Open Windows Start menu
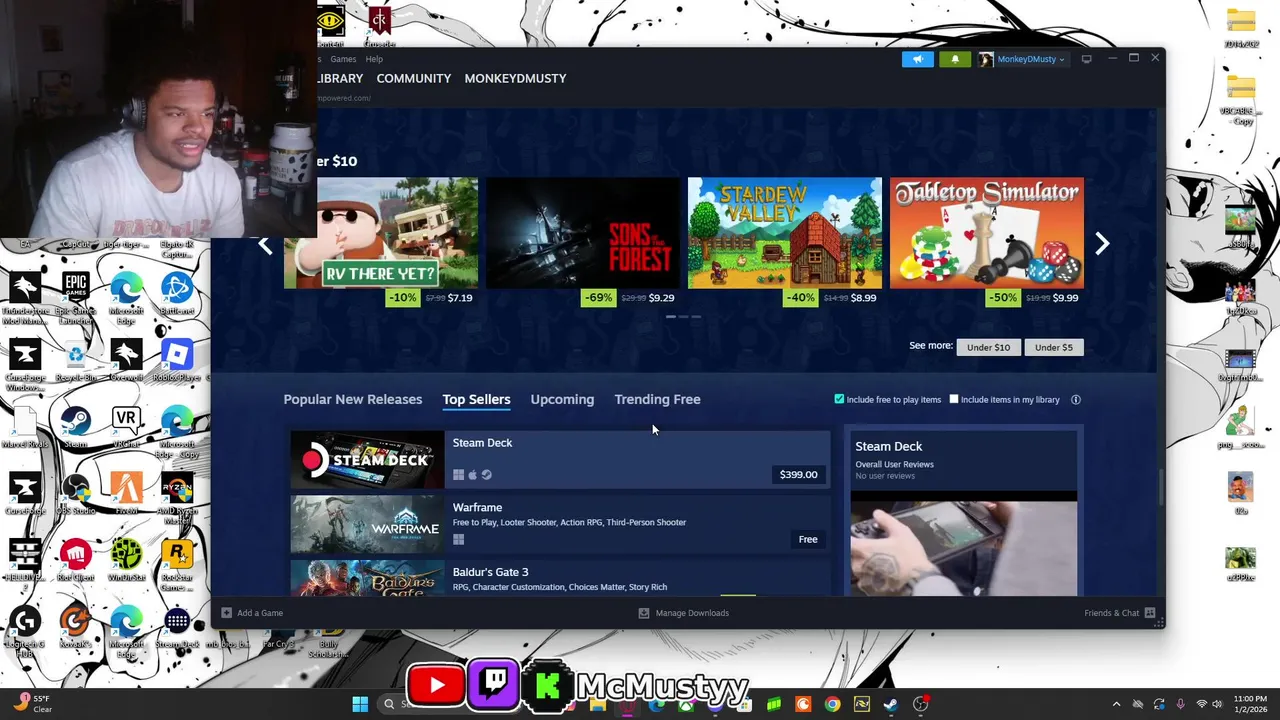Image resolution: width=1280 pixels, height=720 pixels. [x=360, y=704]
